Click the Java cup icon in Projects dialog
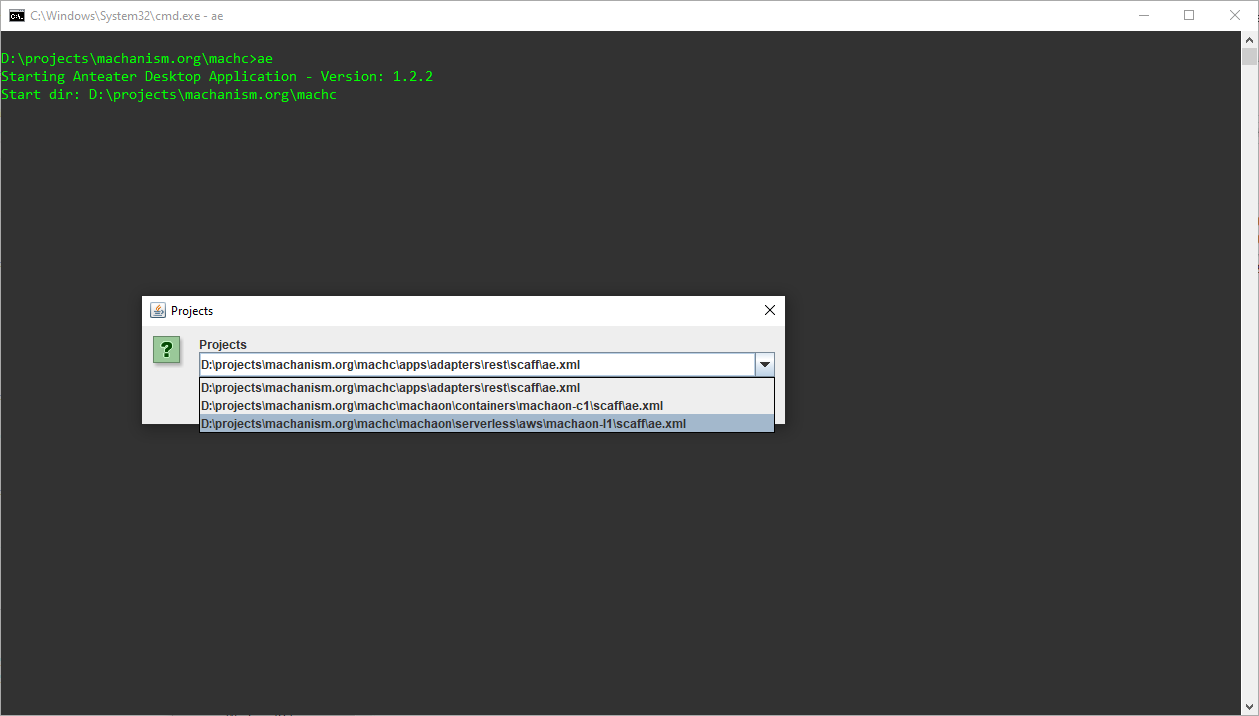Viewport: 1259px width, 716px height. 158,311
